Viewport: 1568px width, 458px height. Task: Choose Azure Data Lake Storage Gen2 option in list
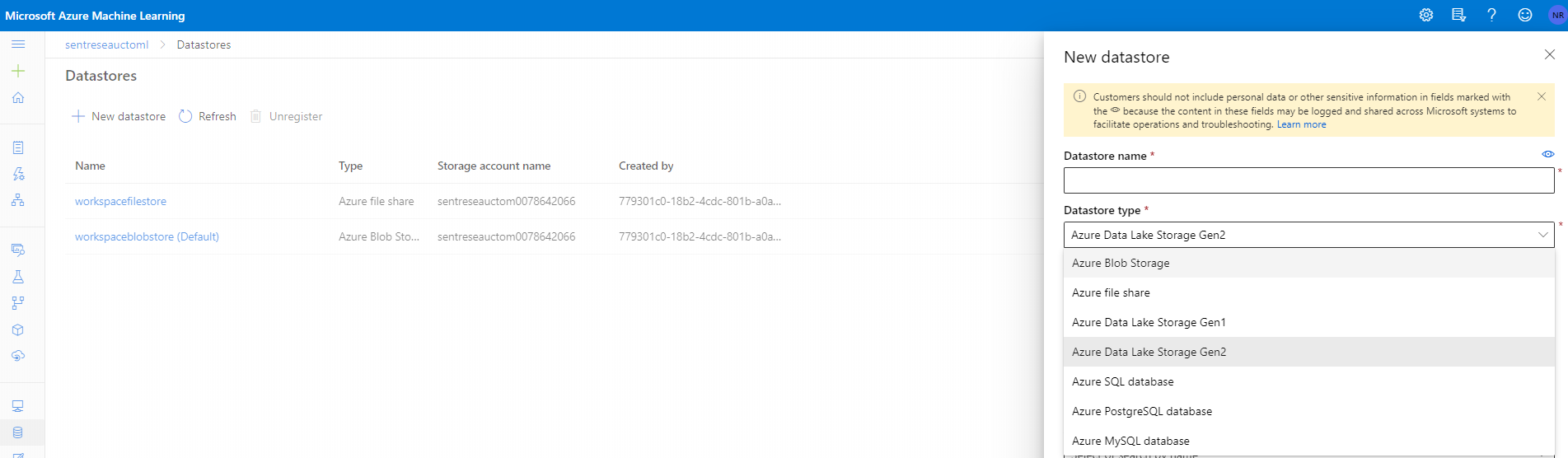[1309, 352]
